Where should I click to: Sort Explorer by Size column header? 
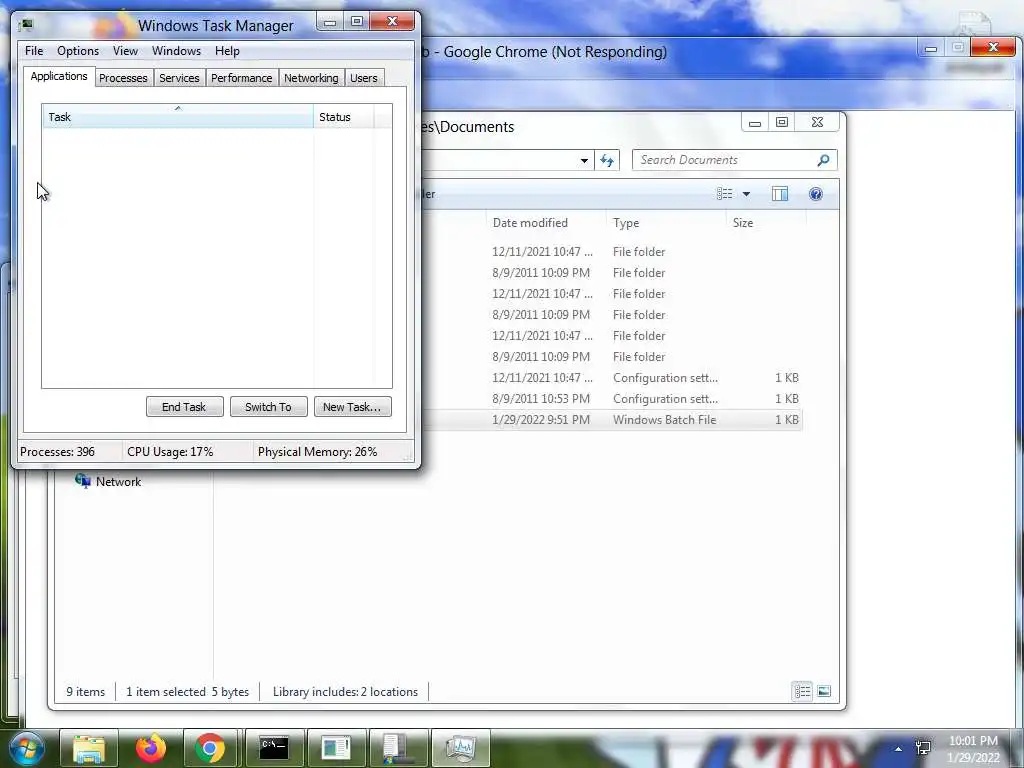(x=766, y=223)
